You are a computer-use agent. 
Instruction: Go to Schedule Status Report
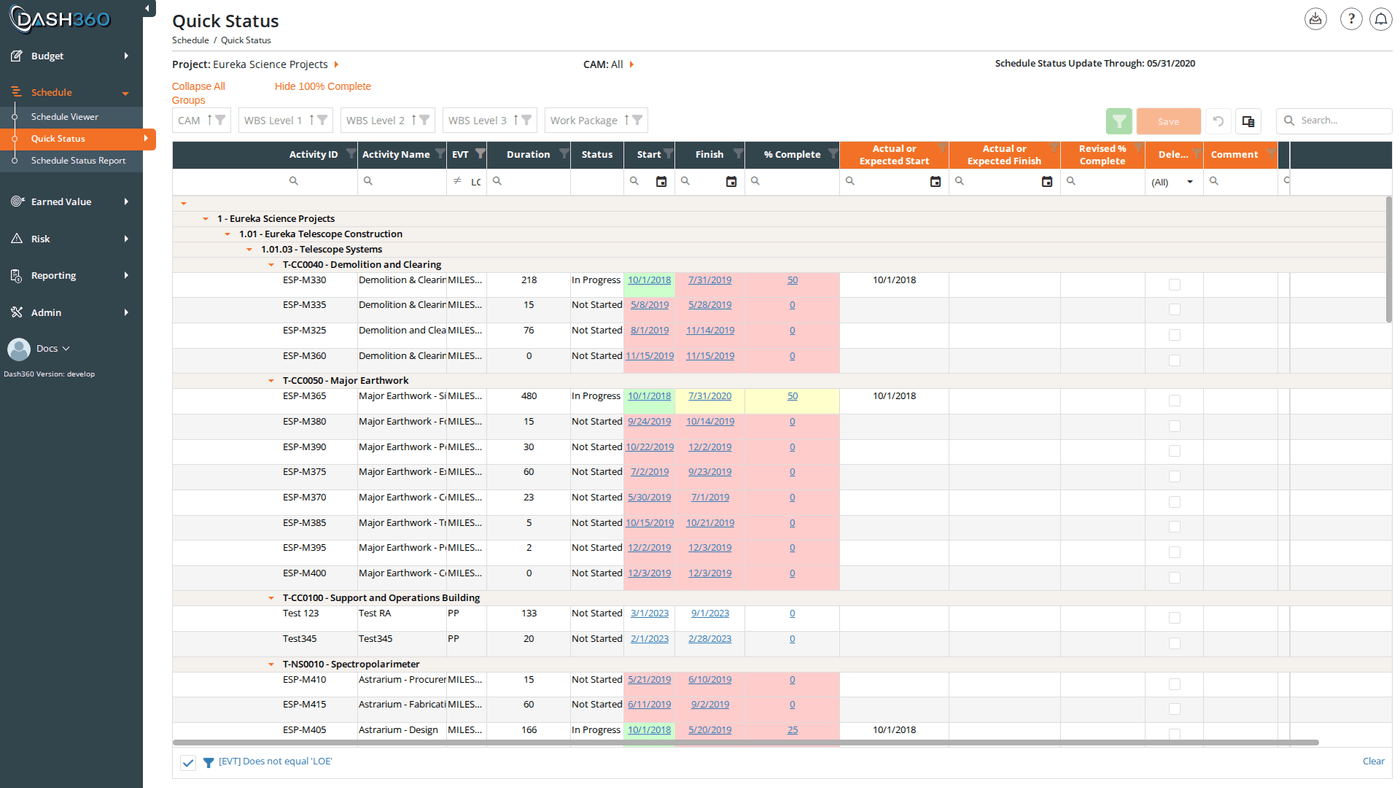coord(78,160)
